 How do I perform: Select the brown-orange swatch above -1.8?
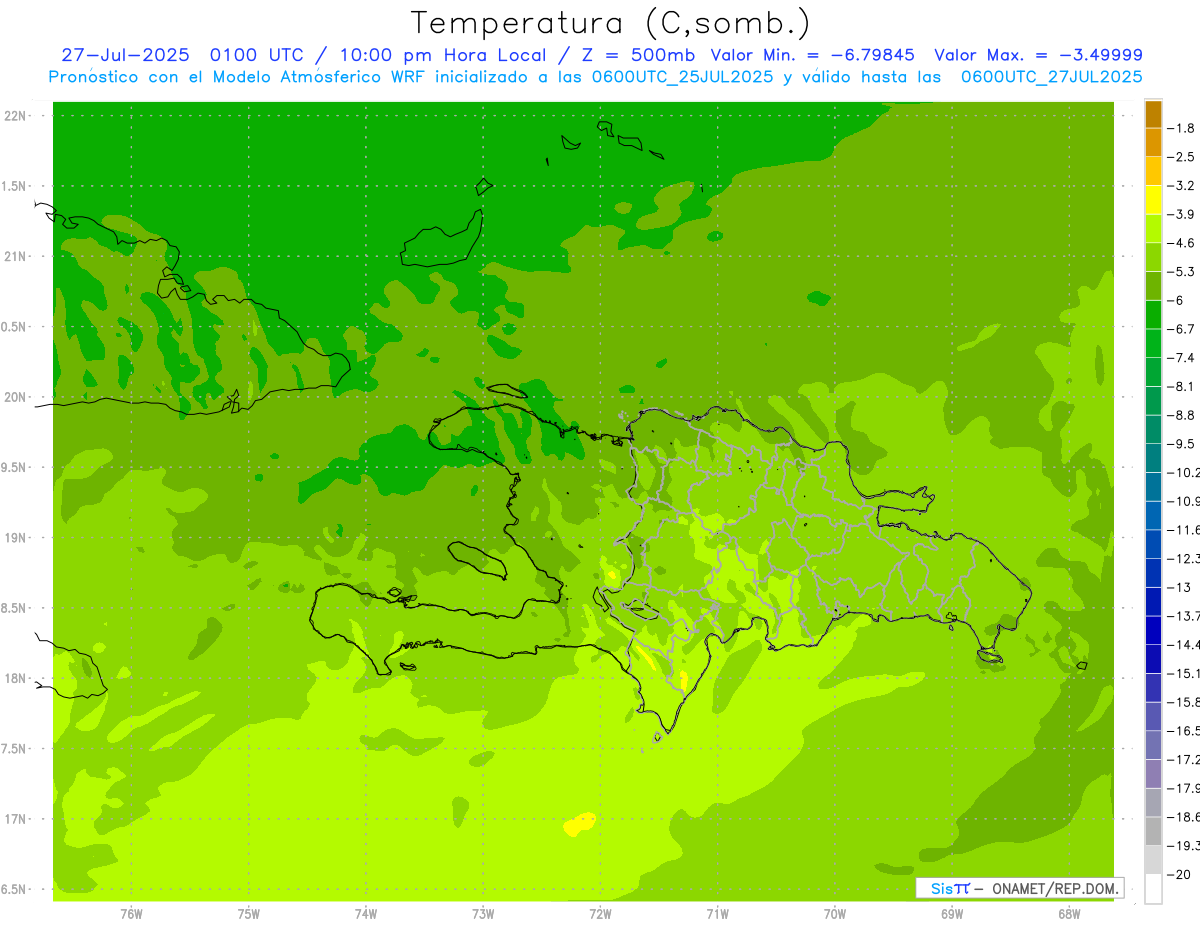[x=1153, y=114]
